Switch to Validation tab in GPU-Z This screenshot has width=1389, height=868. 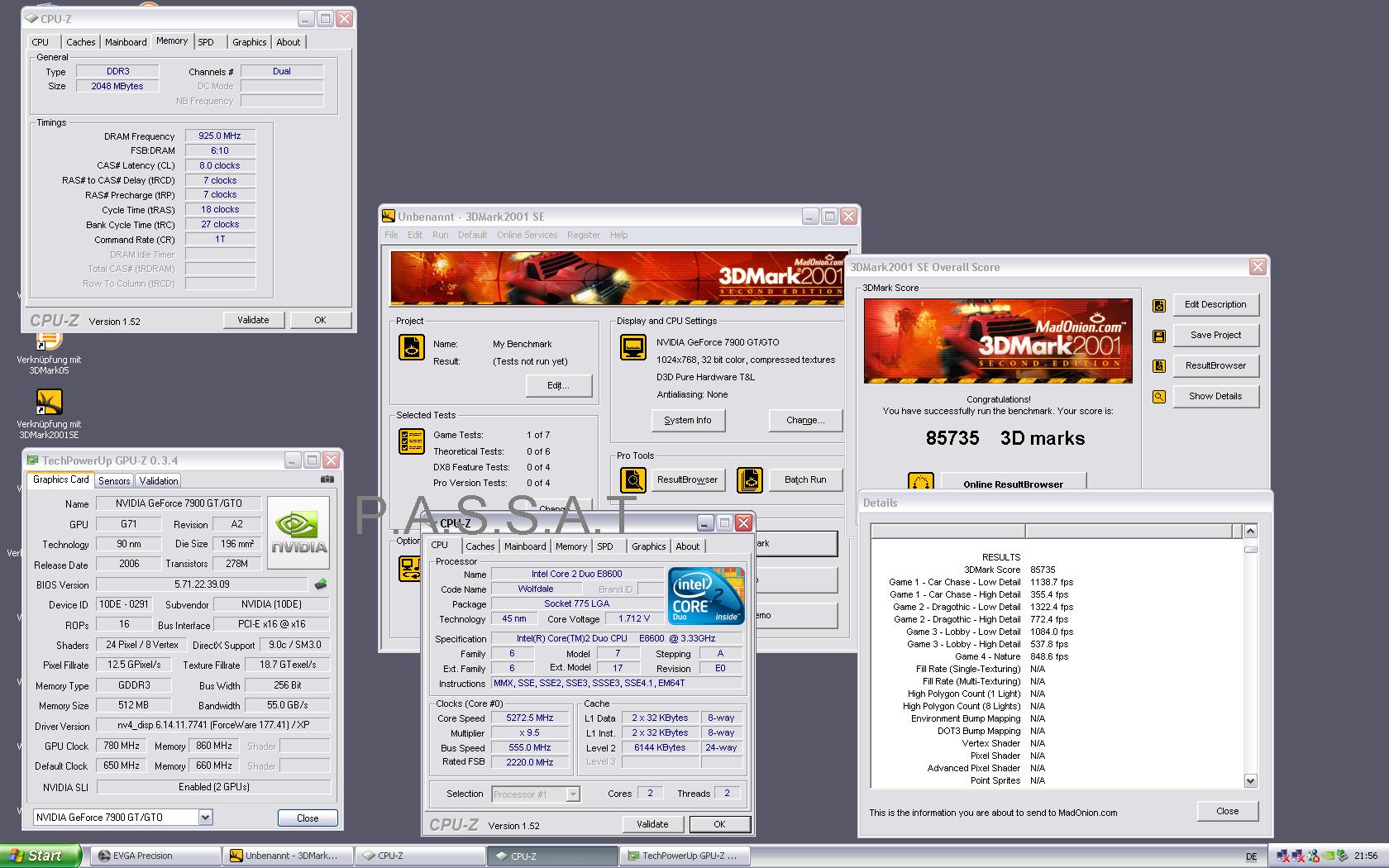point(158,481)
